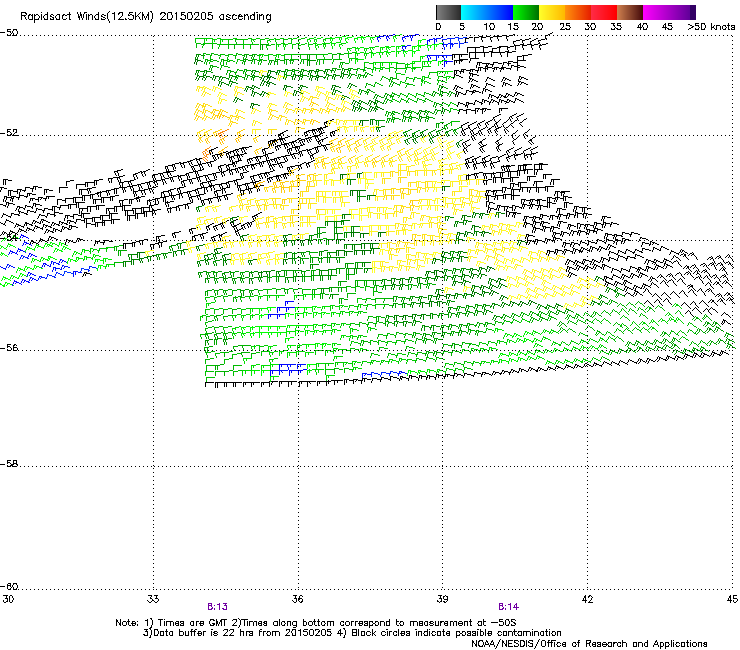Click the latitude label '-50' on the left axis
This screenshot has width=740, height=650.
point(9,33)
